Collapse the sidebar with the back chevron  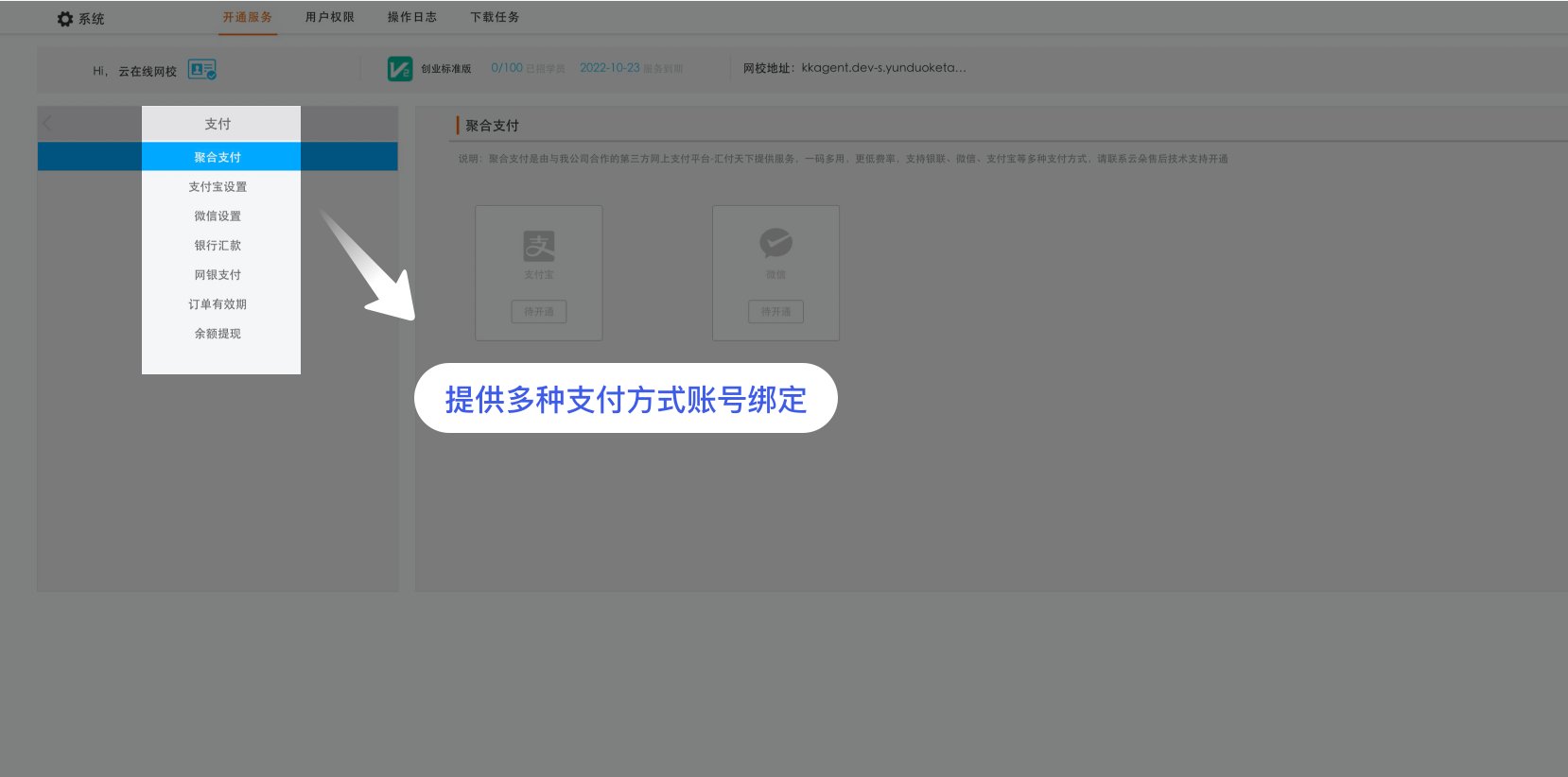pyautogui.click(x=48, y=123)
